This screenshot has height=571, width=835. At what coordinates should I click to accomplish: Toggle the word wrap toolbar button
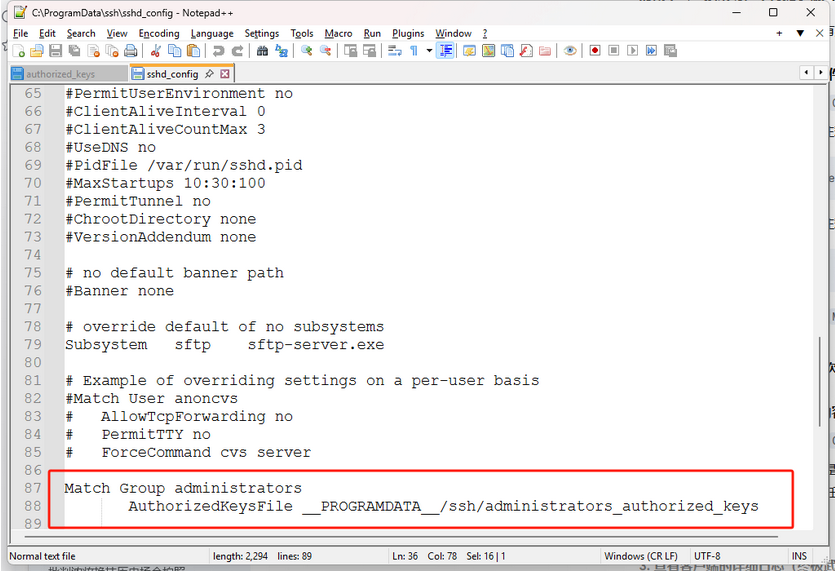395,51
